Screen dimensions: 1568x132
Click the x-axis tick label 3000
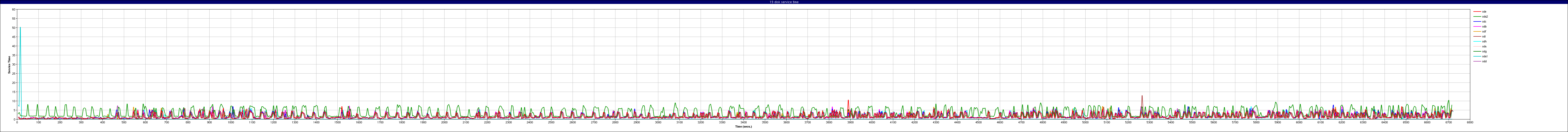tap(658, 122)
